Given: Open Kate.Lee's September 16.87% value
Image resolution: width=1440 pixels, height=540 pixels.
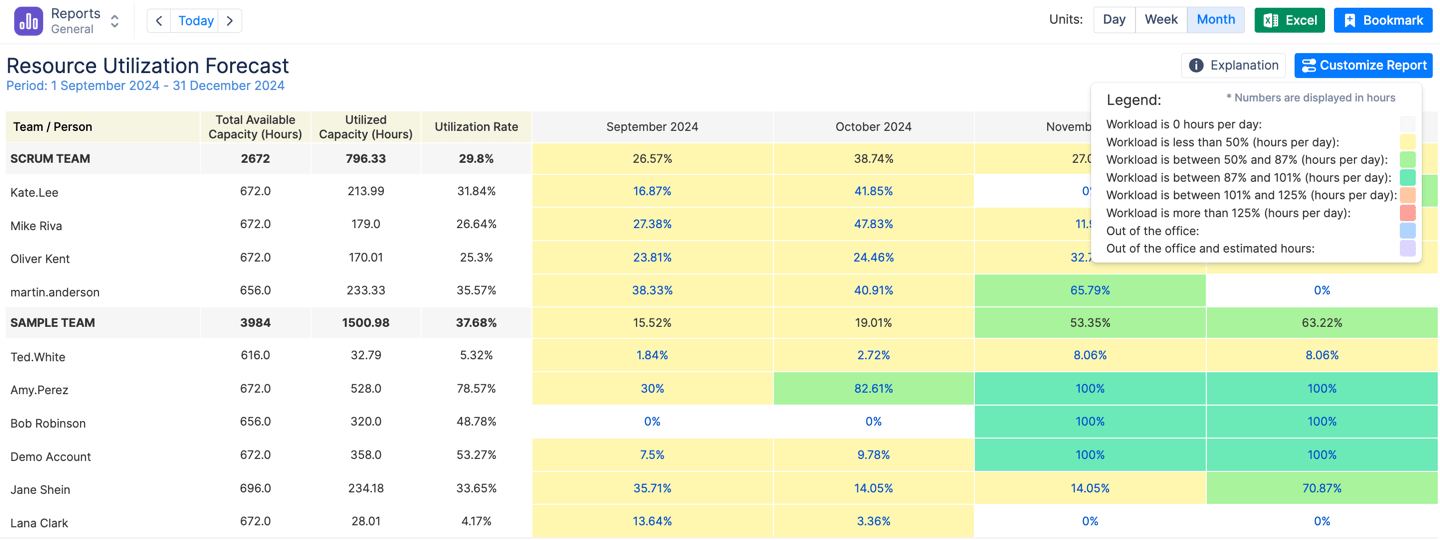Looking at the screenshot, I should (652, 191).
